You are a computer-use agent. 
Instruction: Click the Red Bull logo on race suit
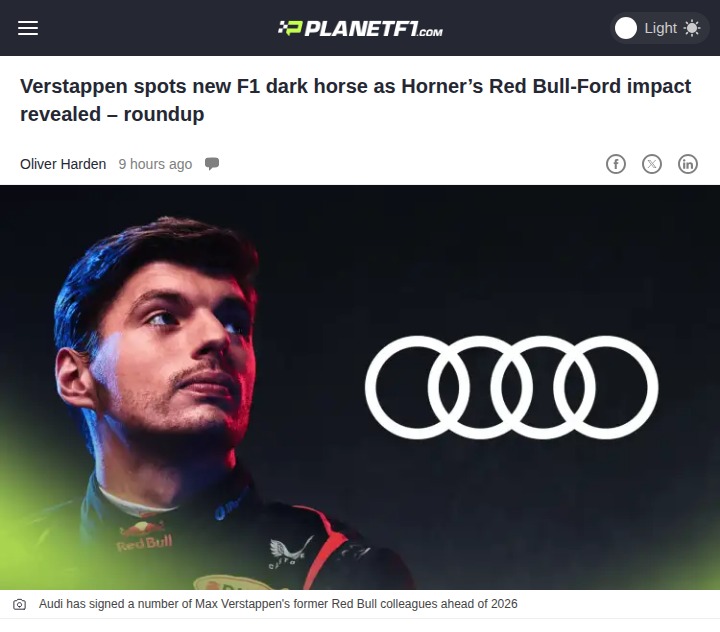click(144, 536)
